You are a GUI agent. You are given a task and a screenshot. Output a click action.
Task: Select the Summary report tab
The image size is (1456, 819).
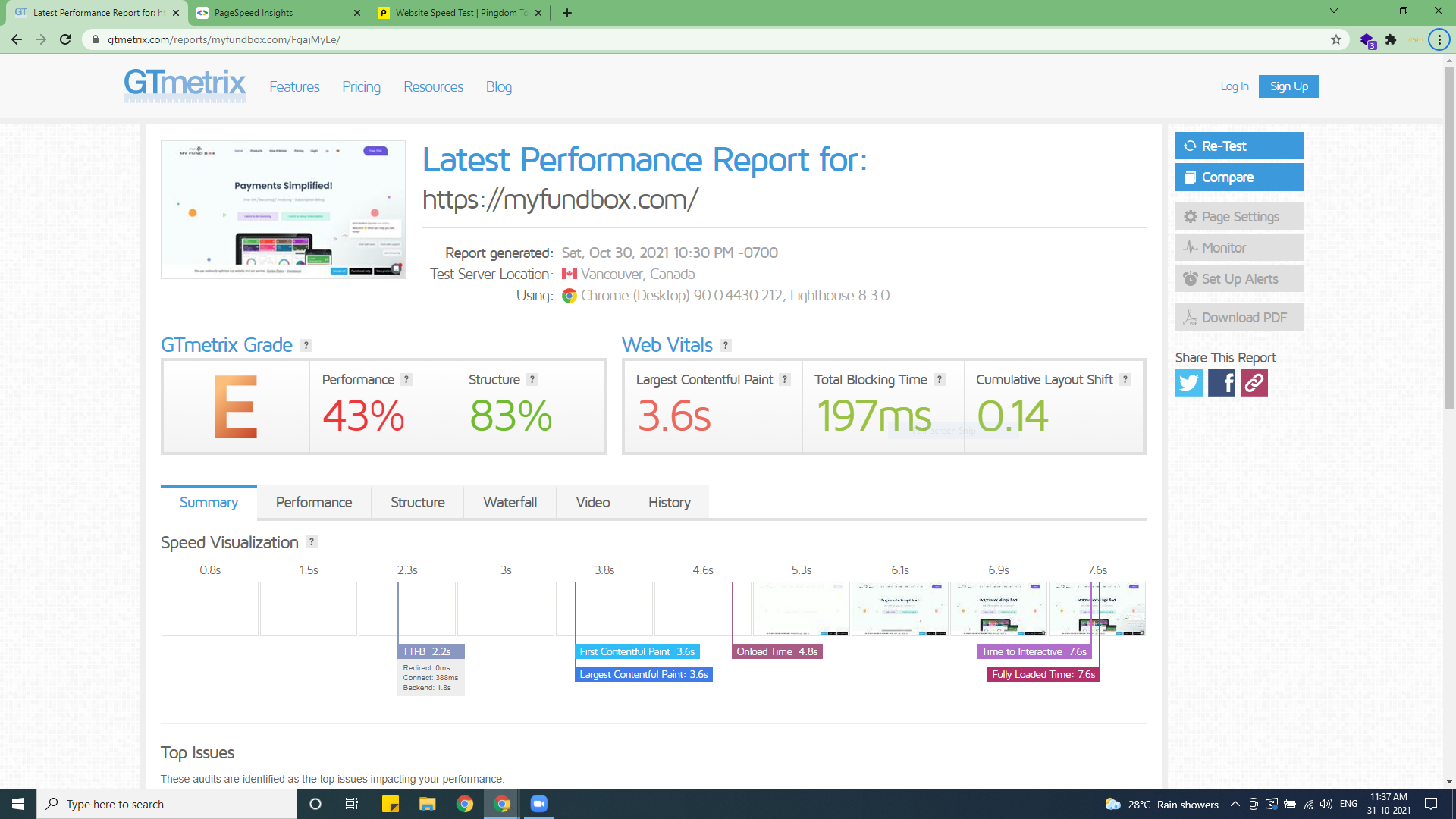(x=209, y=503)
